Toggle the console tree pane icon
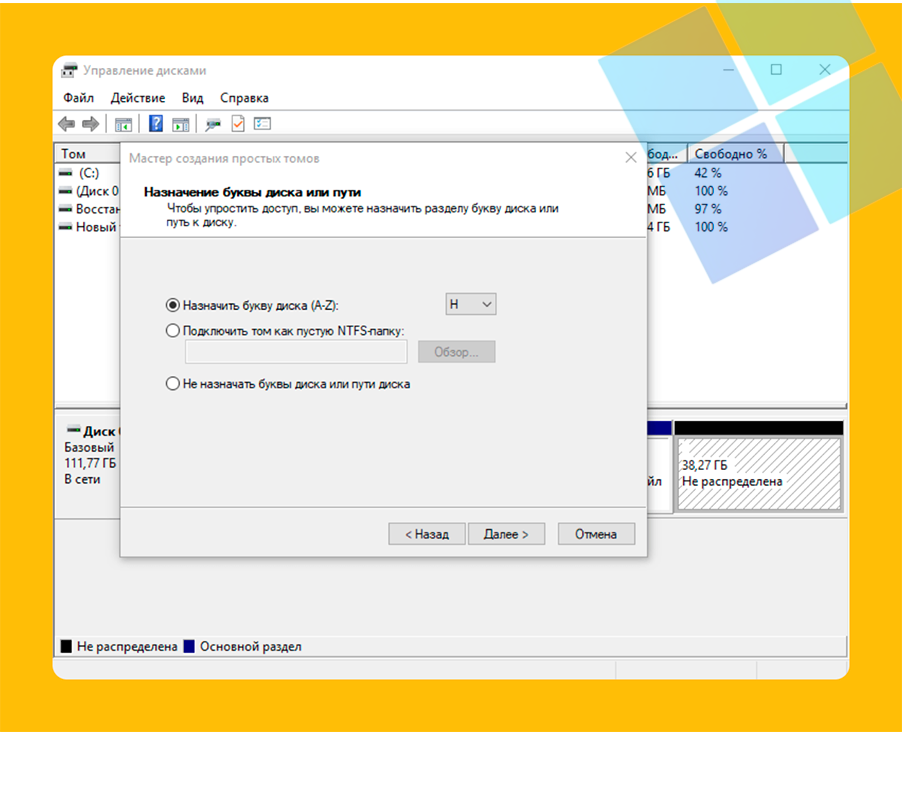Viewport: 902px width, 792px height. click(123, 124)
